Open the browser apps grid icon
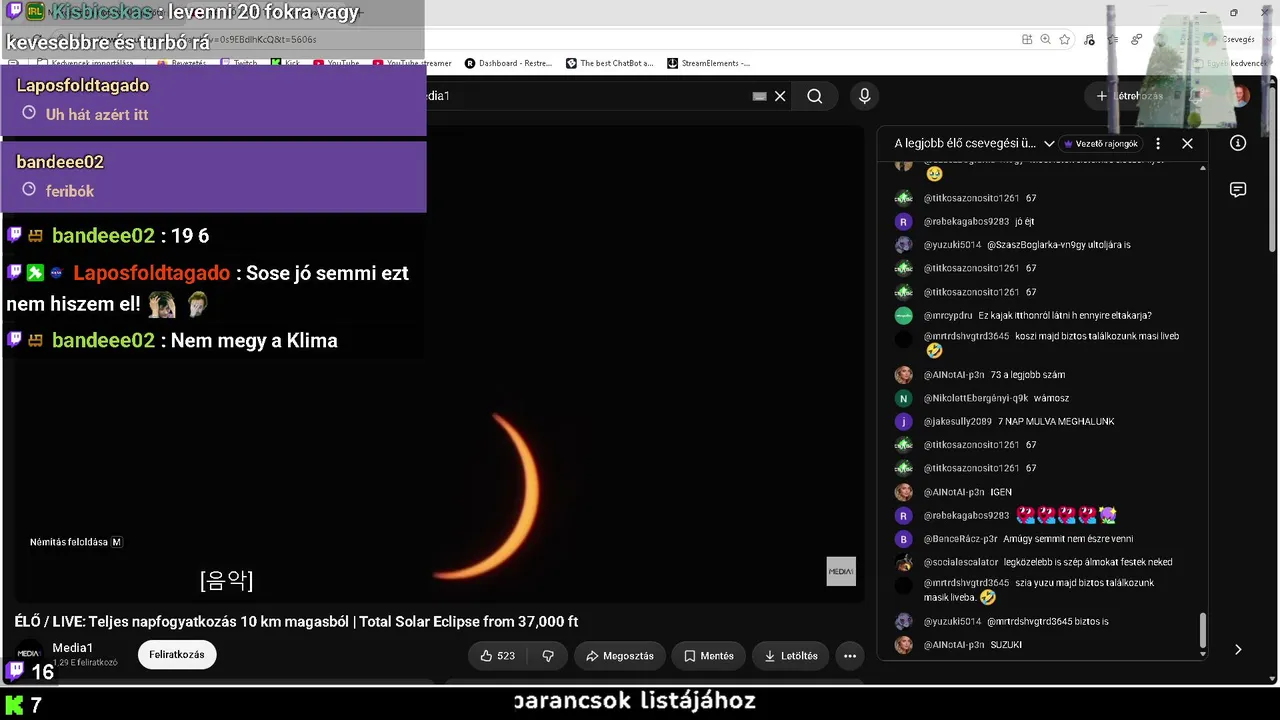 [1027, 39]
